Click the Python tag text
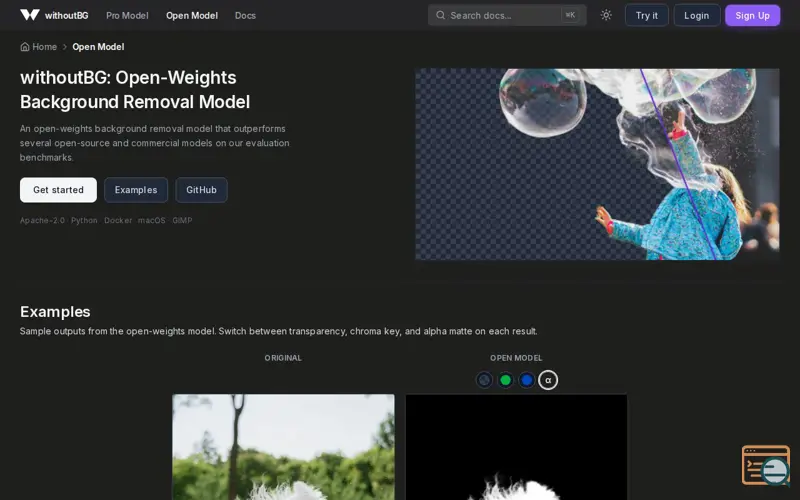Image resolution: width=800 pixels, height=500 pixels. coord(84,220)
